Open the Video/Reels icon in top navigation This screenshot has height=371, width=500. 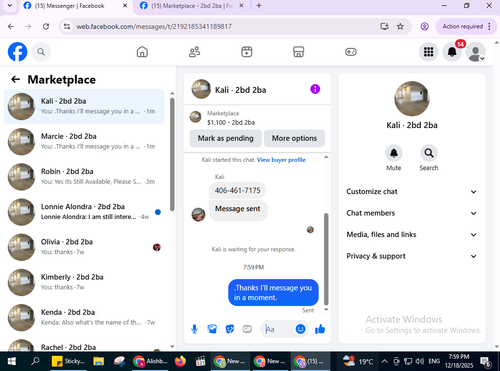pos(247,52)
